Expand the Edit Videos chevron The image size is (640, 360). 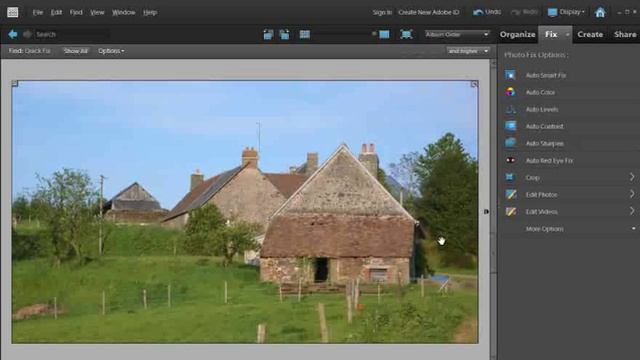[632, 211]
